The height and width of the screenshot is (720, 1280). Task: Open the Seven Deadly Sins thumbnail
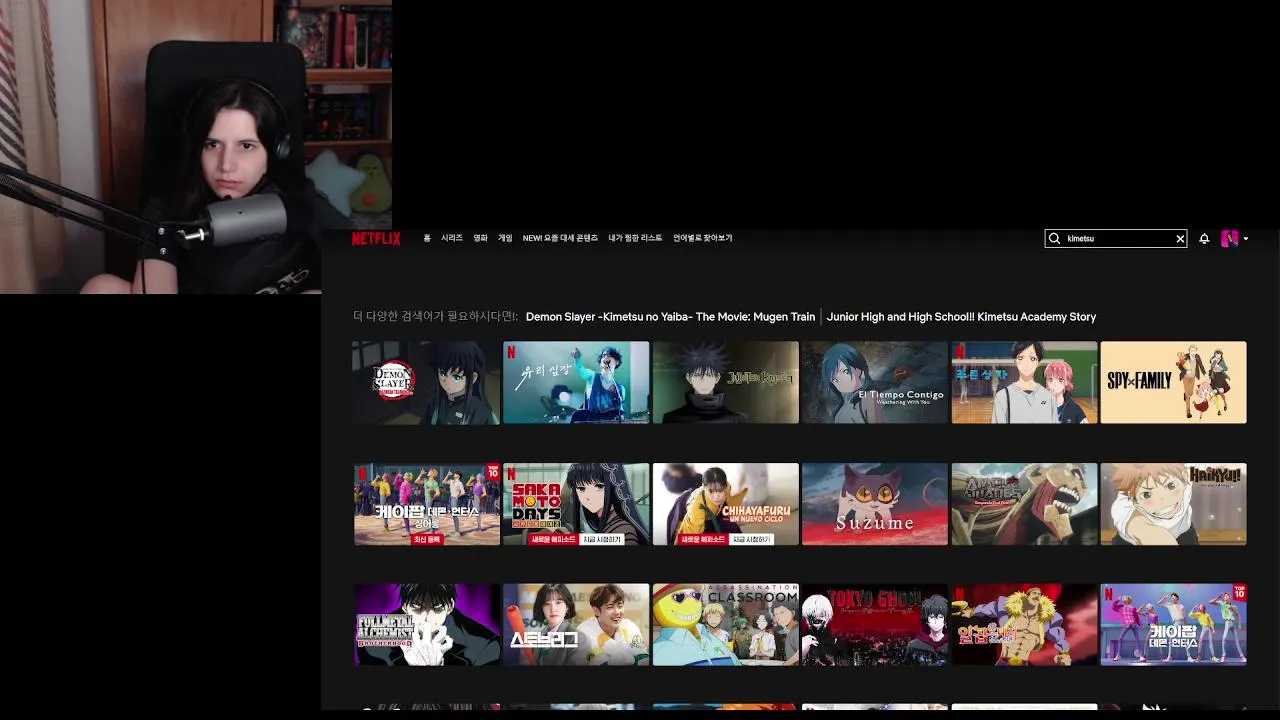[x=1024, y=625]
